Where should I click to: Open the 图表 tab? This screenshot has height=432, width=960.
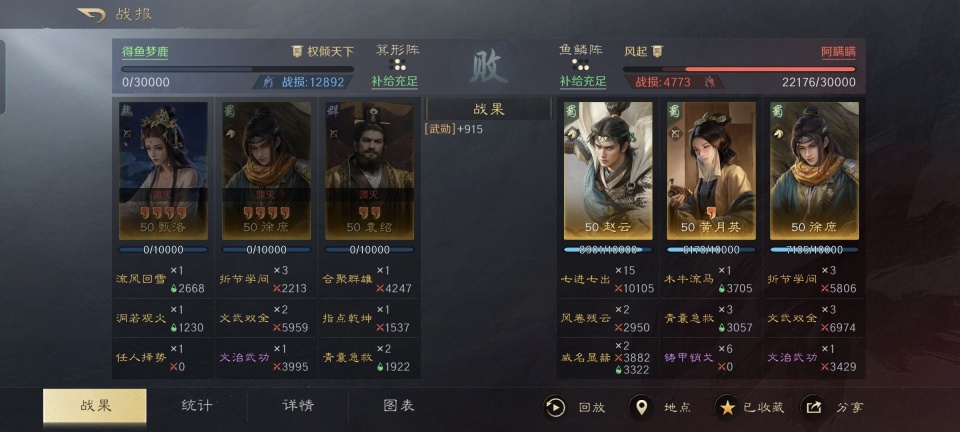(x=399, y=406)
